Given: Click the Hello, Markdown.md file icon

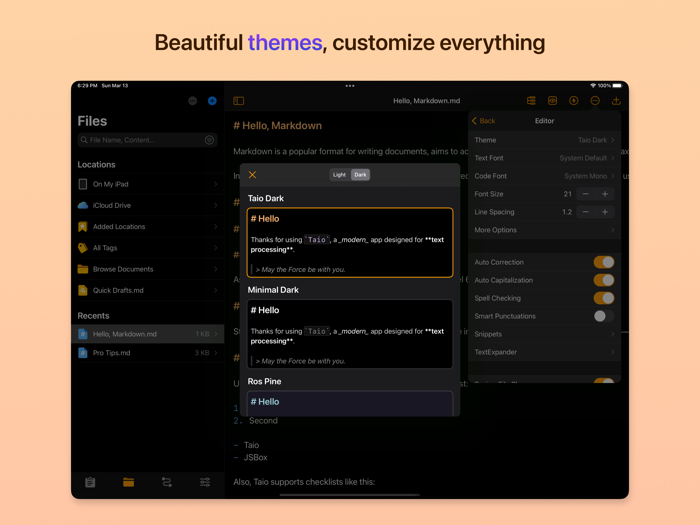Looking at the screenshot, I should (x=83, y=334).
